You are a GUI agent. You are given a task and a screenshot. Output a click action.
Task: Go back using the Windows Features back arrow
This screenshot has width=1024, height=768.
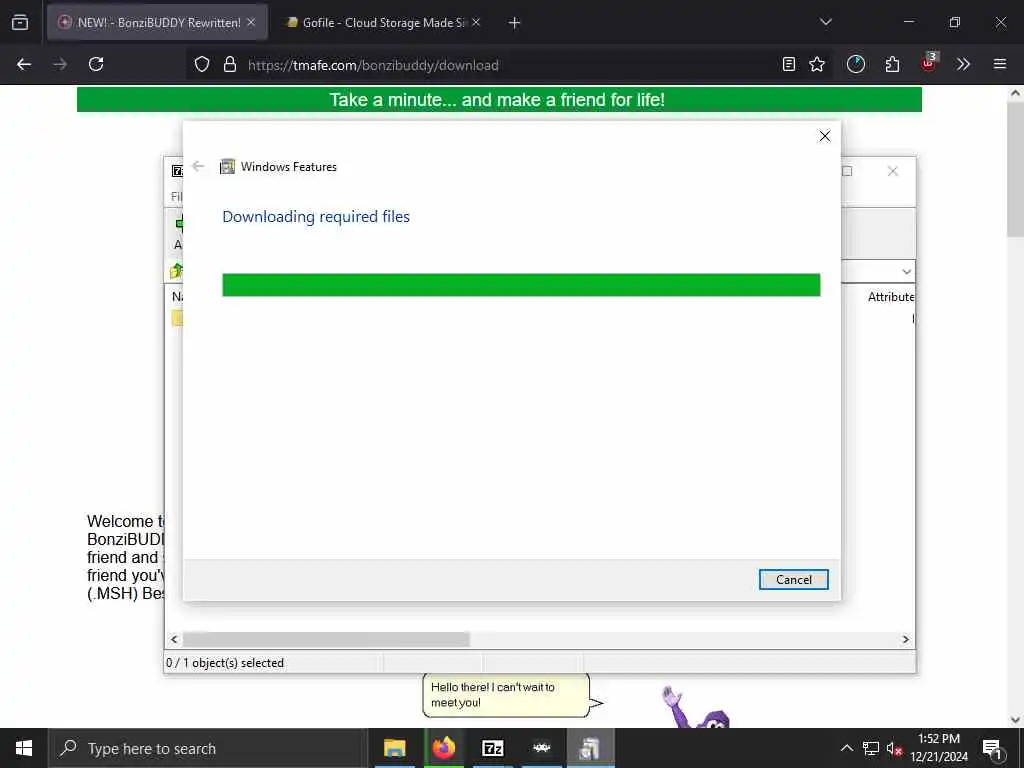[199, 167]
